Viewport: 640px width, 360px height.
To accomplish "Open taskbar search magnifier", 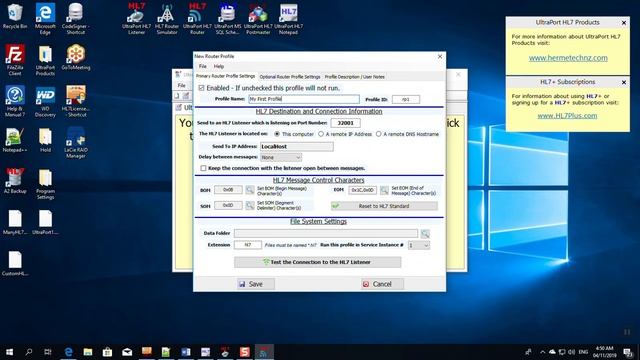I will point(29,352).
